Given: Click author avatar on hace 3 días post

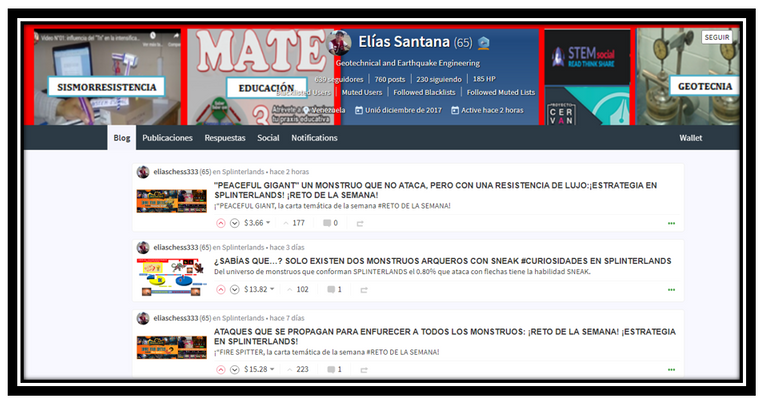Looking at the screenshot, I should pos(143,247).
